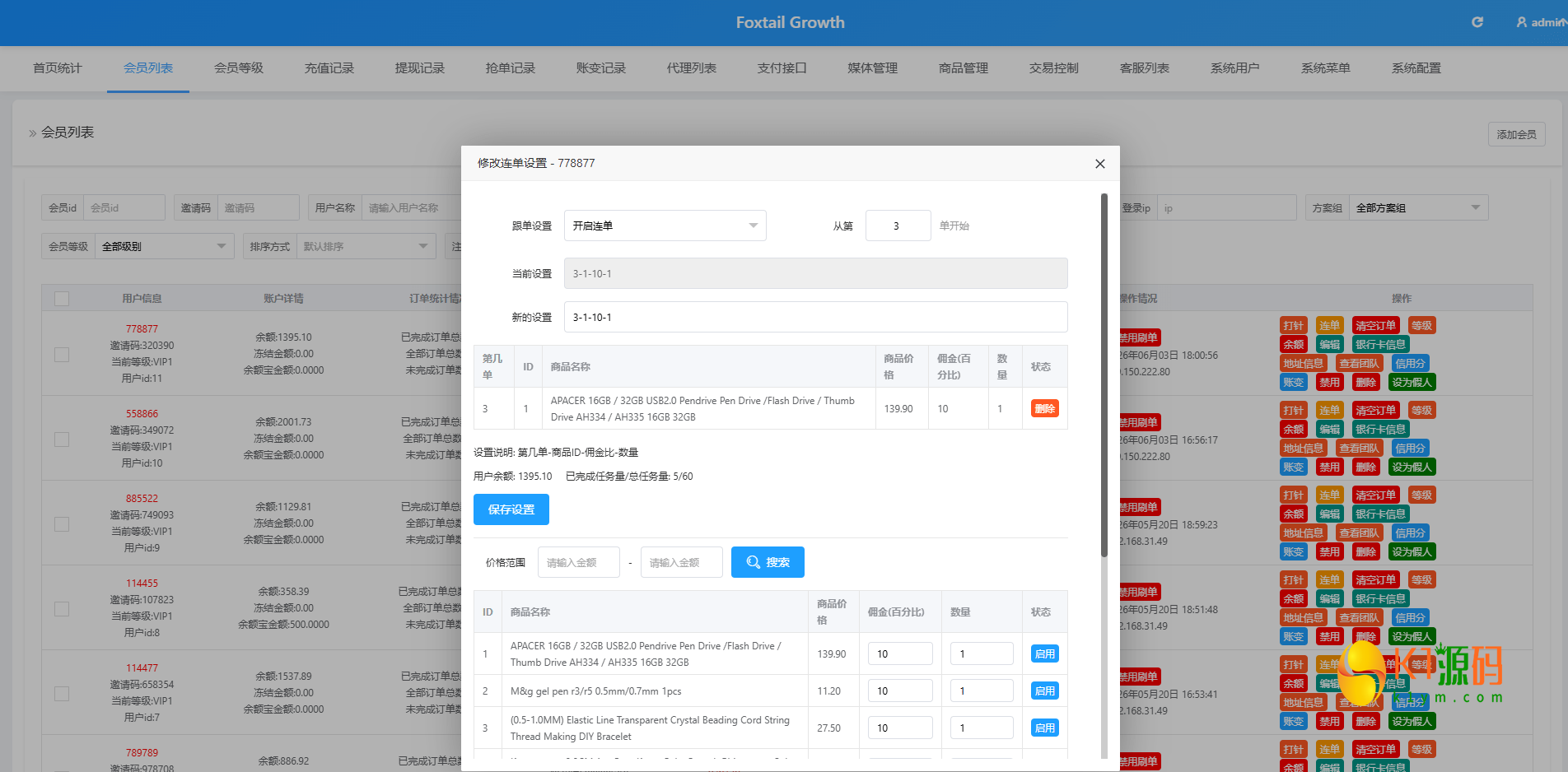Click the 添加会员 button

click(x=1516, y=134)
